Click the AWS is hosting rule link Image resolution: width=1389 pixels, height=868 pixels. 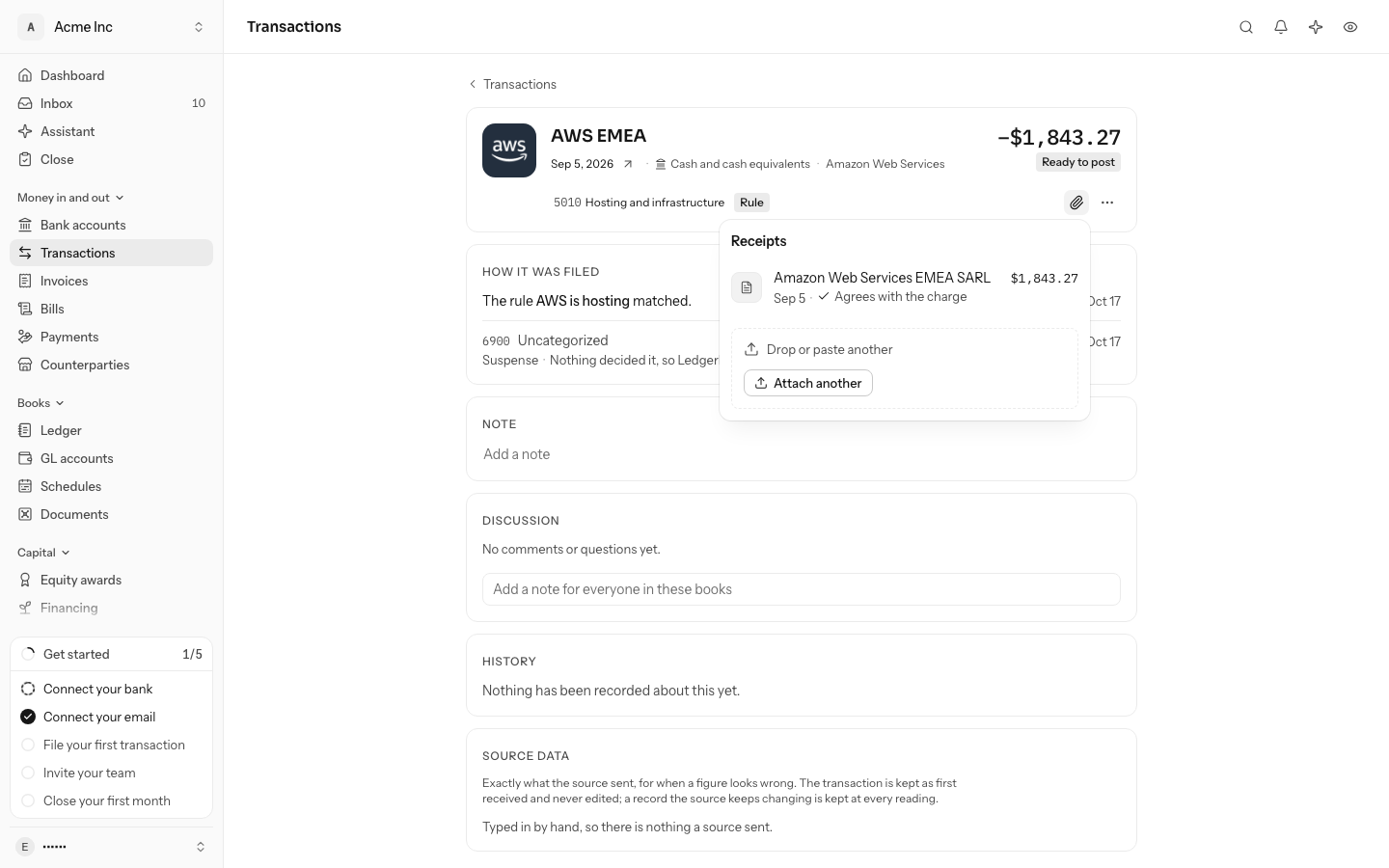[583, 301]
